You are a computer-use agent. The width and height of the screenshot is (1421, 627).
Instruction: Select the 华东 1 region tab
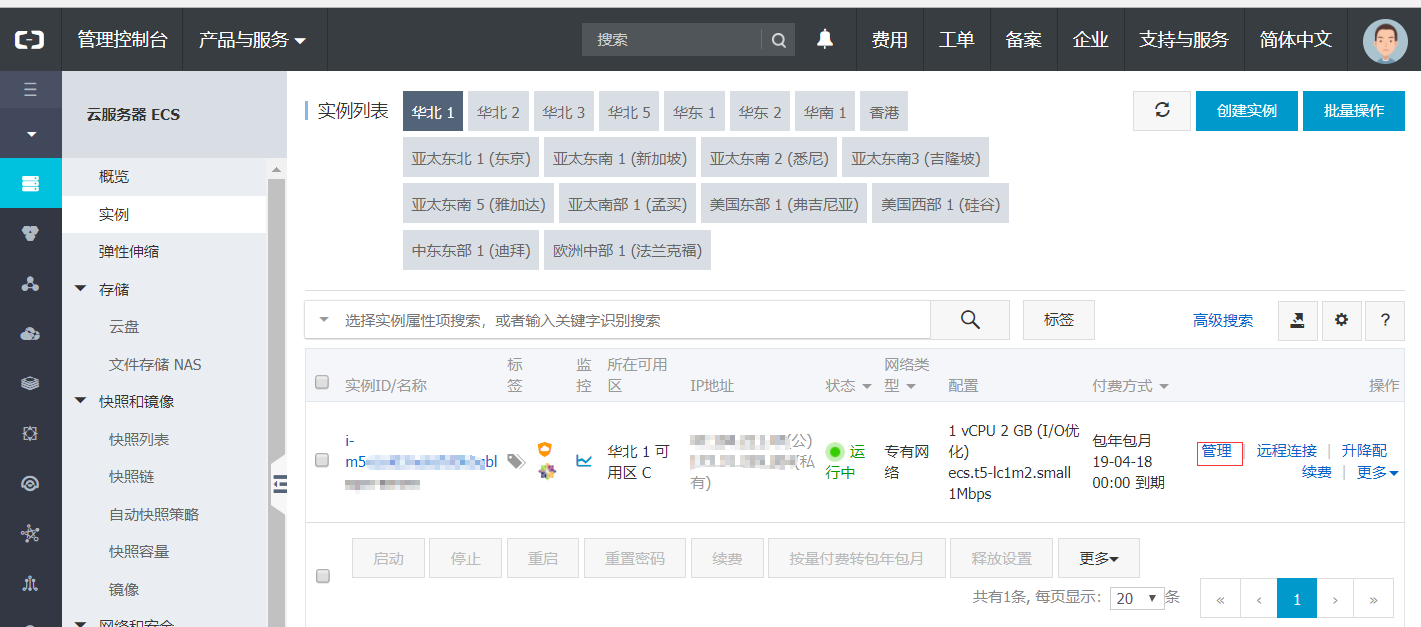click(x=694, y=112)
